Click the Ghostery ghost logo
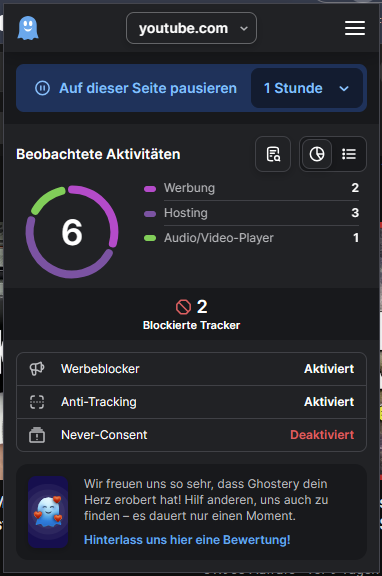 (x=28, y=28)
